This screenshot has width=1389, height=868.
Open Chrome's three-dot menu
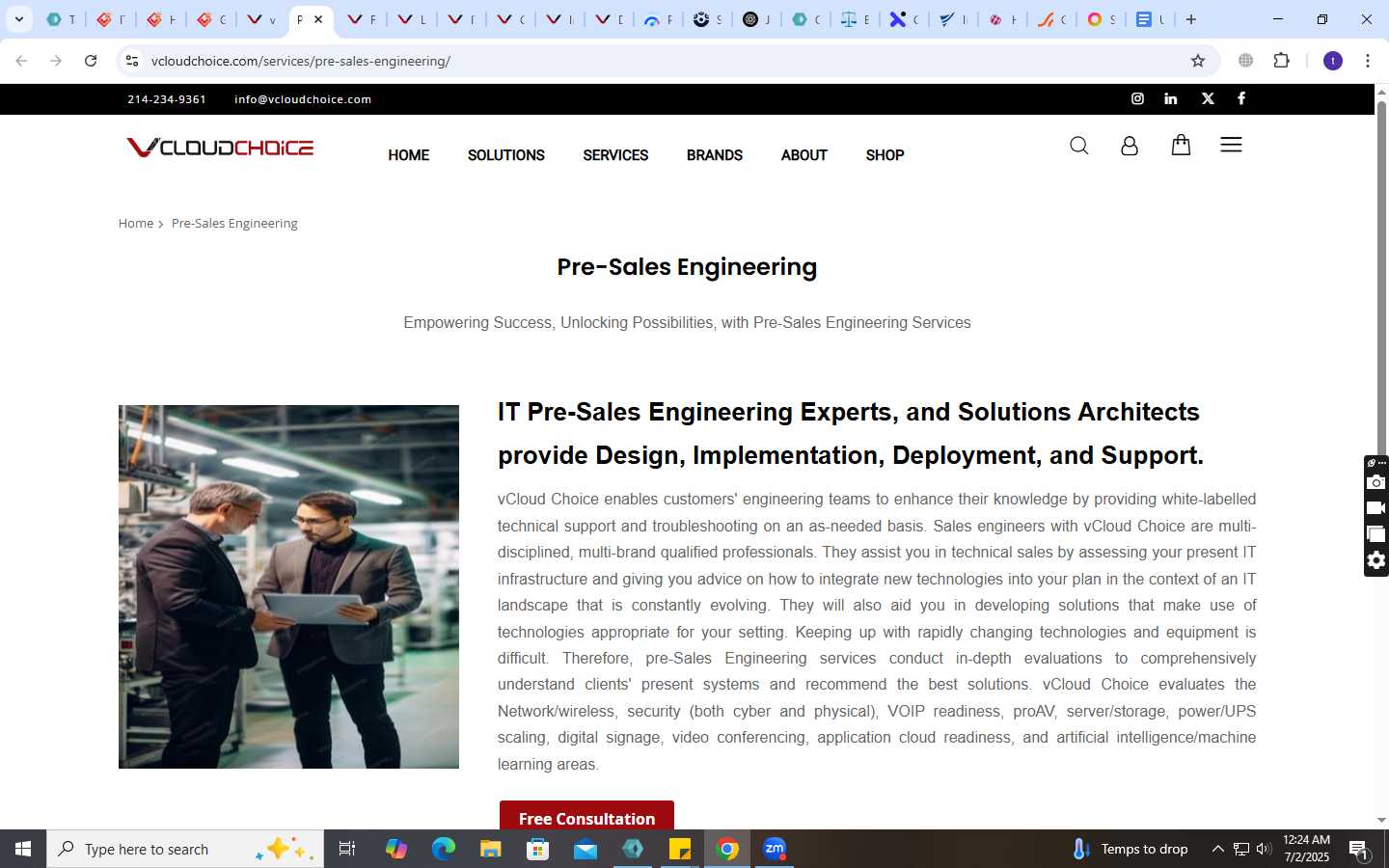(1368, 61)
